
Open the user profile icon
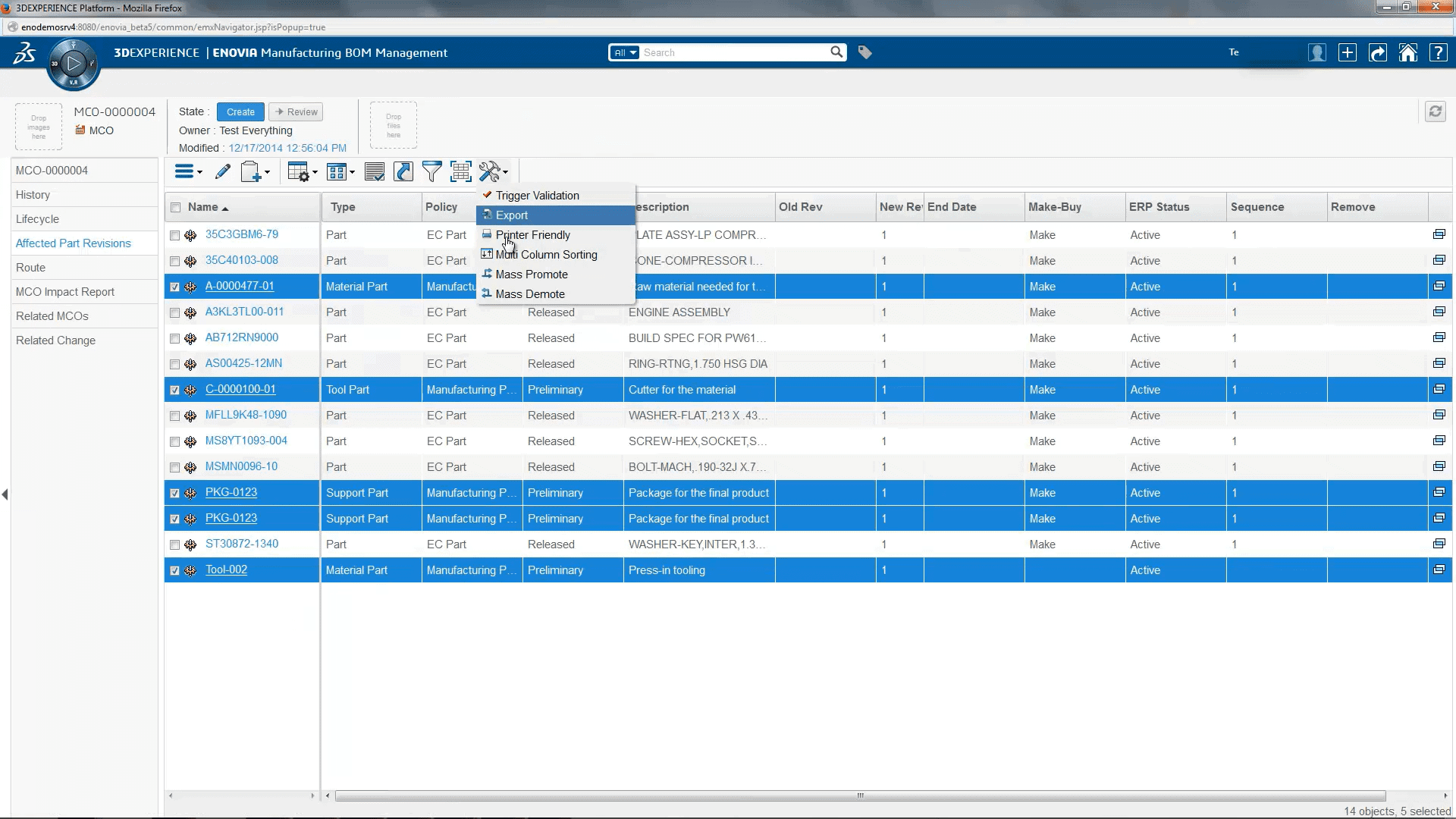tap(1317, 52)
